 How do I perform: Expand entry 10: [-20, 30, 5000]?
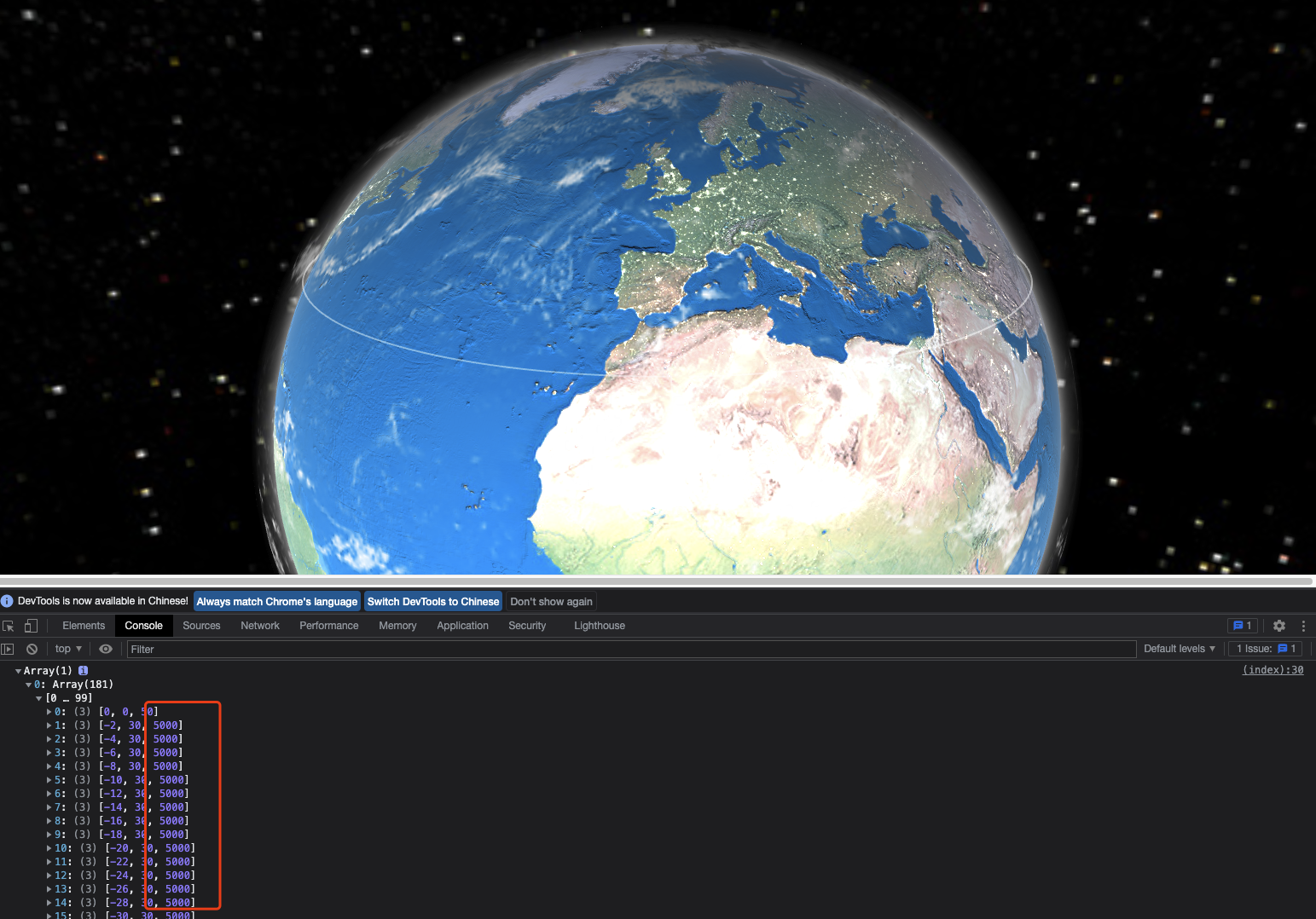click(x=49, y=848)
